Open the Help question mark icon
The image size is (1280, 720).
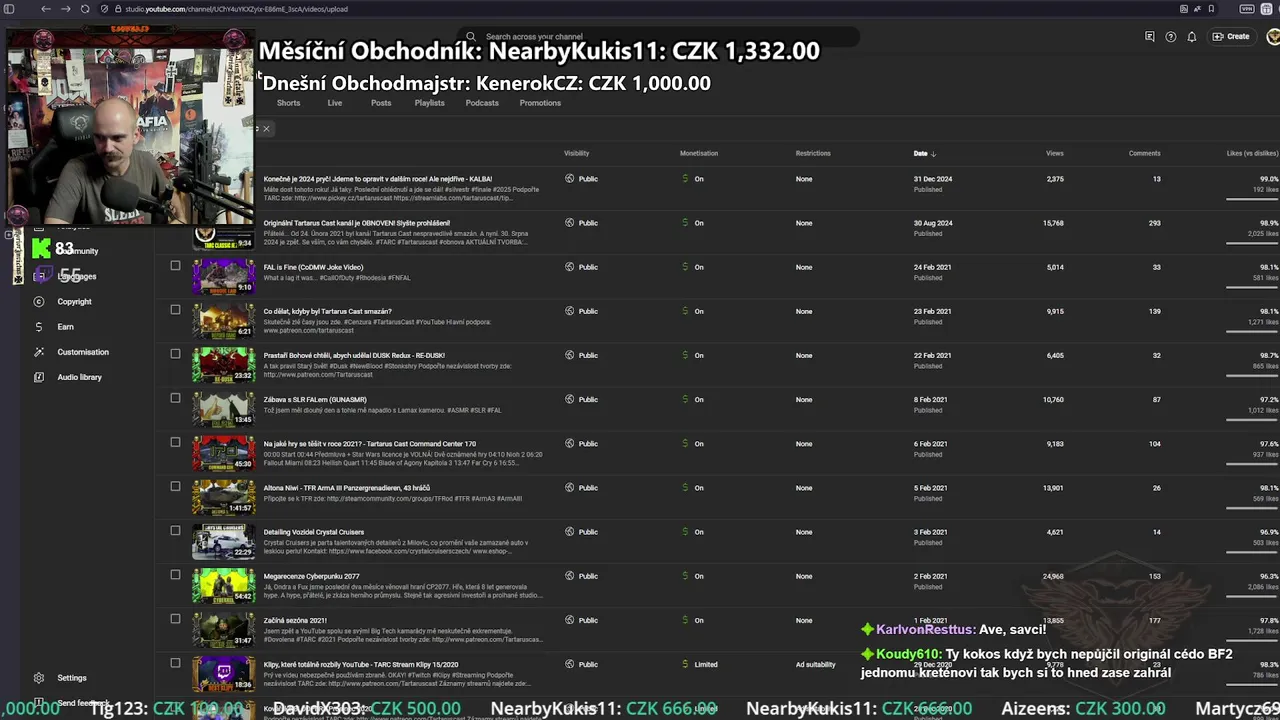click(1171, 37)
